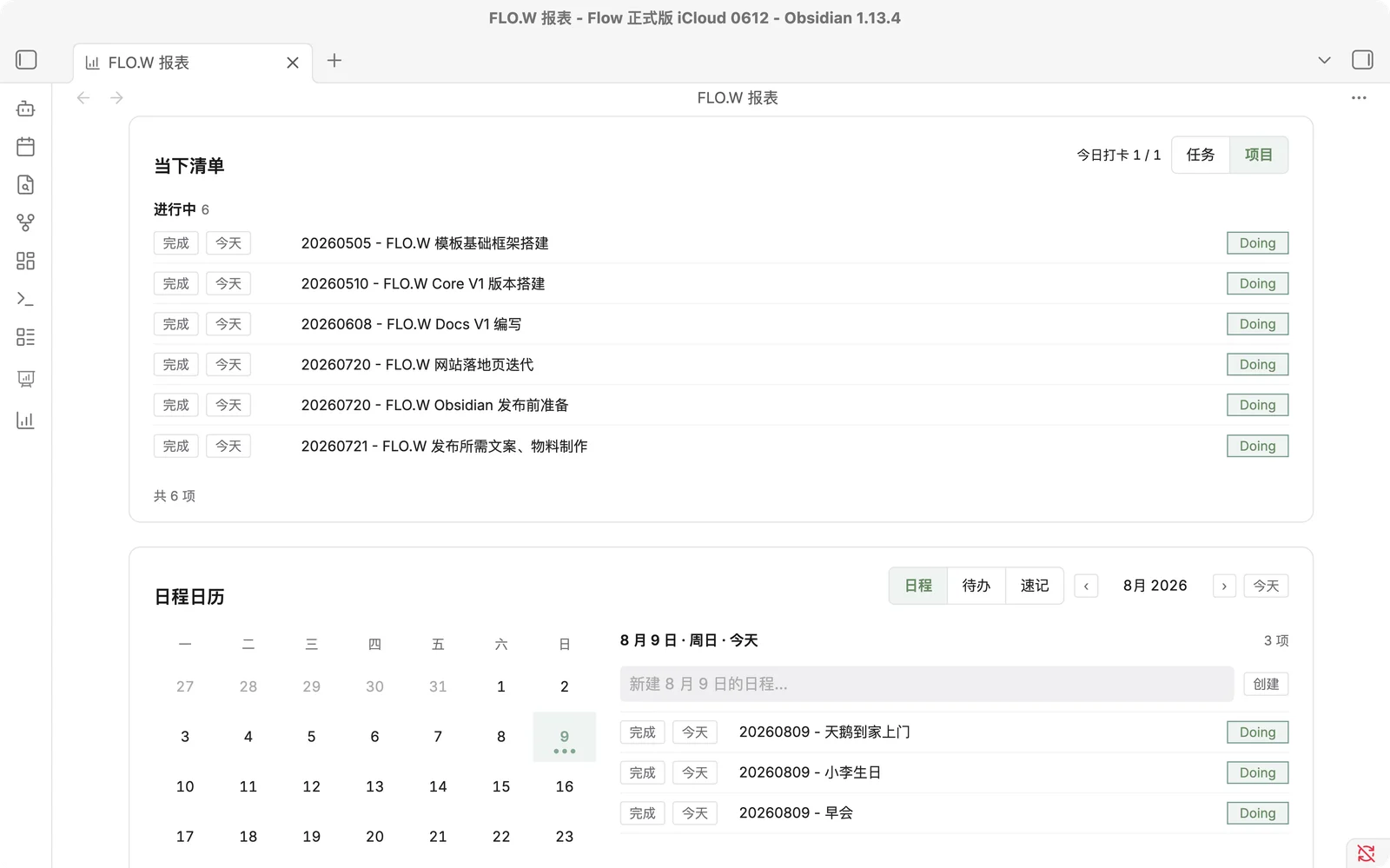Select calendar day 23

[x=565, y=837]
